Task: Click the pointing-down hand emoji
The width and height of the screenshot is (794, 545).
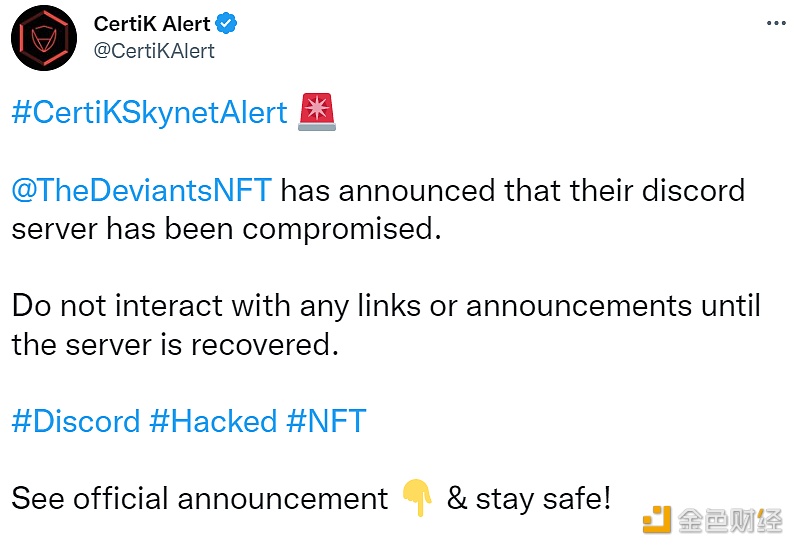Action: [417, 498]
